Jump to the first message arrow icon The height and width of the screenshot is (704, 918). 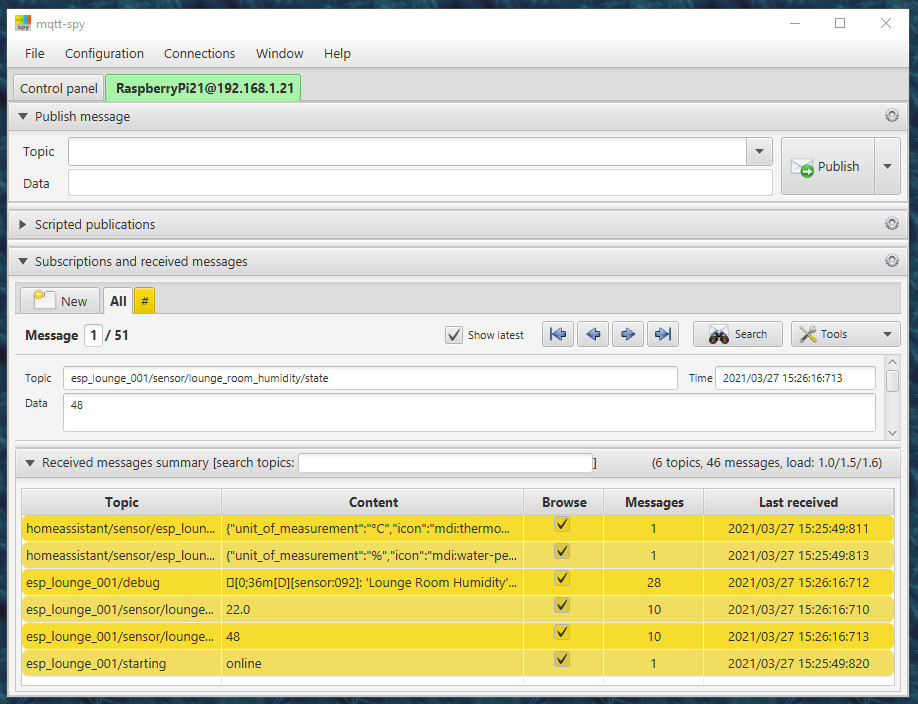558,334
